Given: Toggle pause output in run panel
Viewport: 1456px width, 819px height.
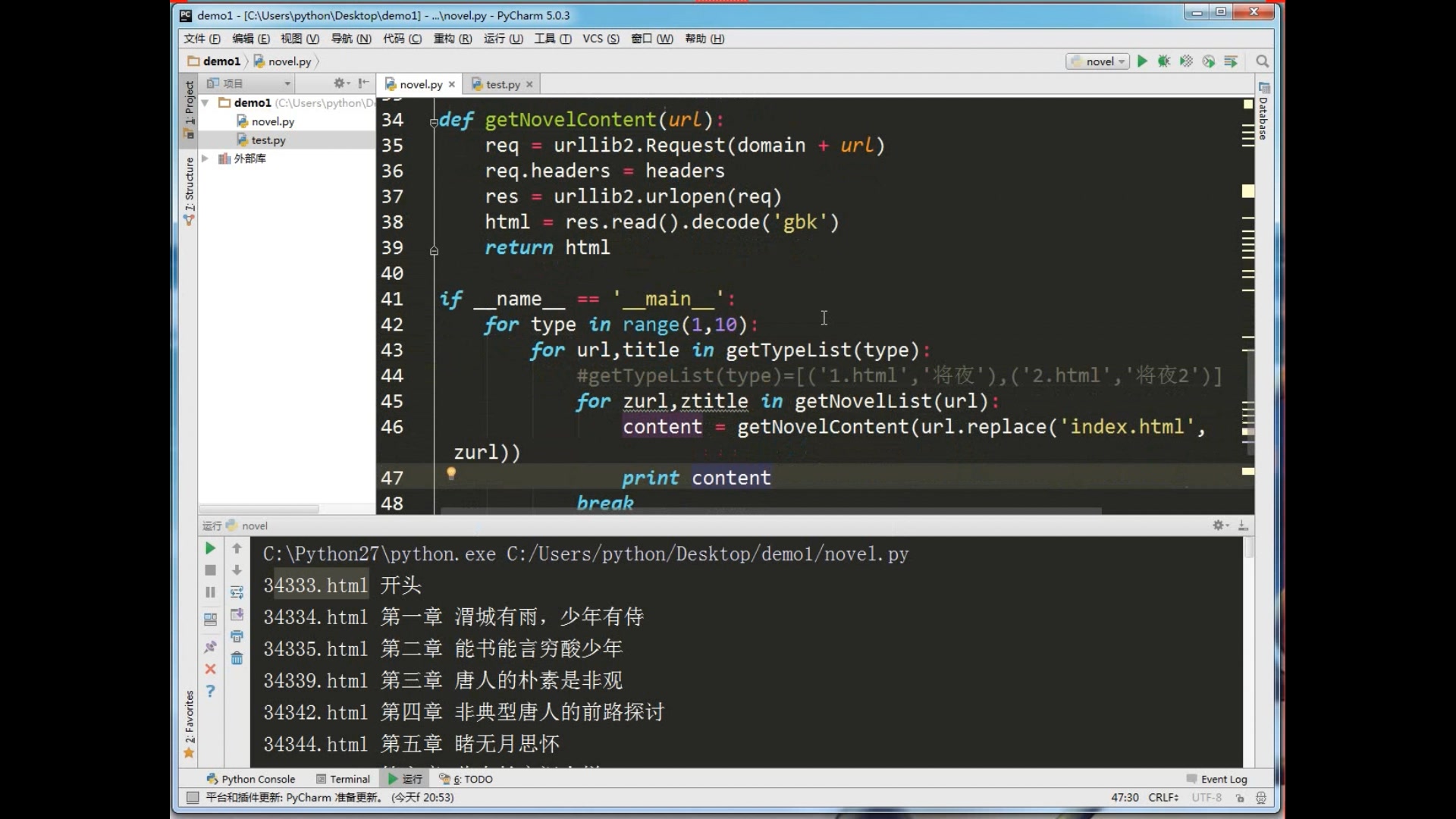Looking at the screenshot, I should pyautogui.click(x=210, y=592).
